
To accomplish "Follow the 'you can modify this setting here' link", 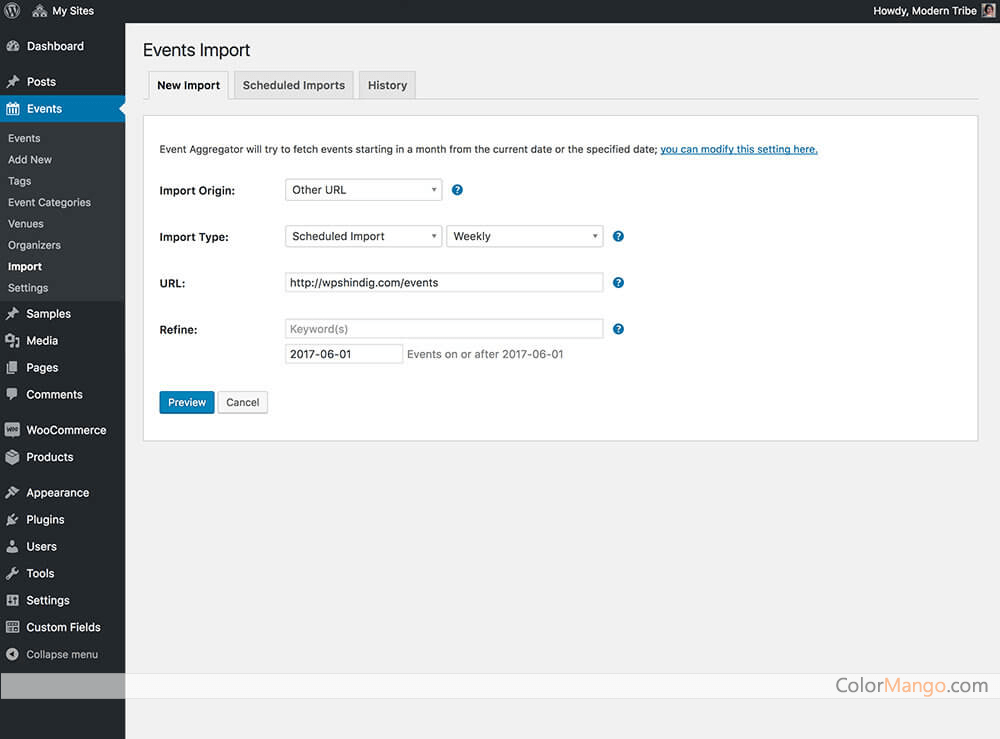I will click(738, 149).
